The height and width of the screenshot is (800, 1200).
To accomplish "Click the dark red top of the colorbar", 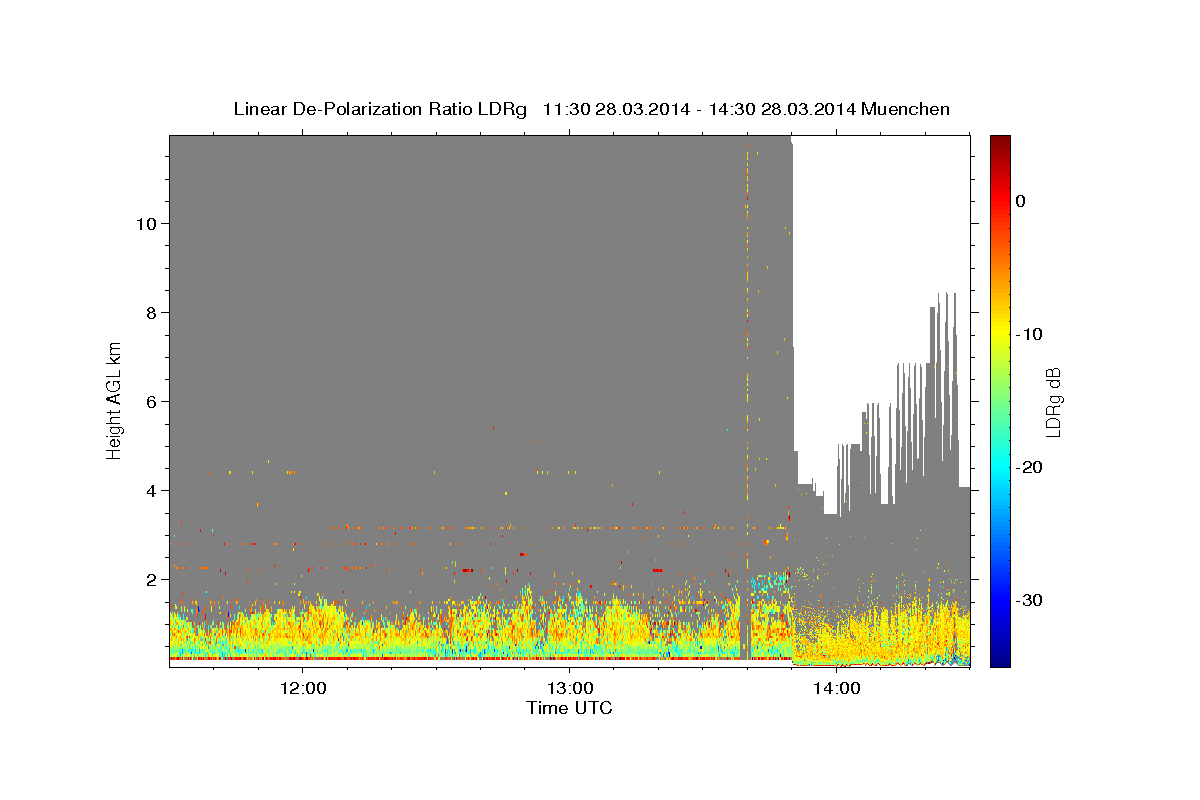I will 1000,143.
